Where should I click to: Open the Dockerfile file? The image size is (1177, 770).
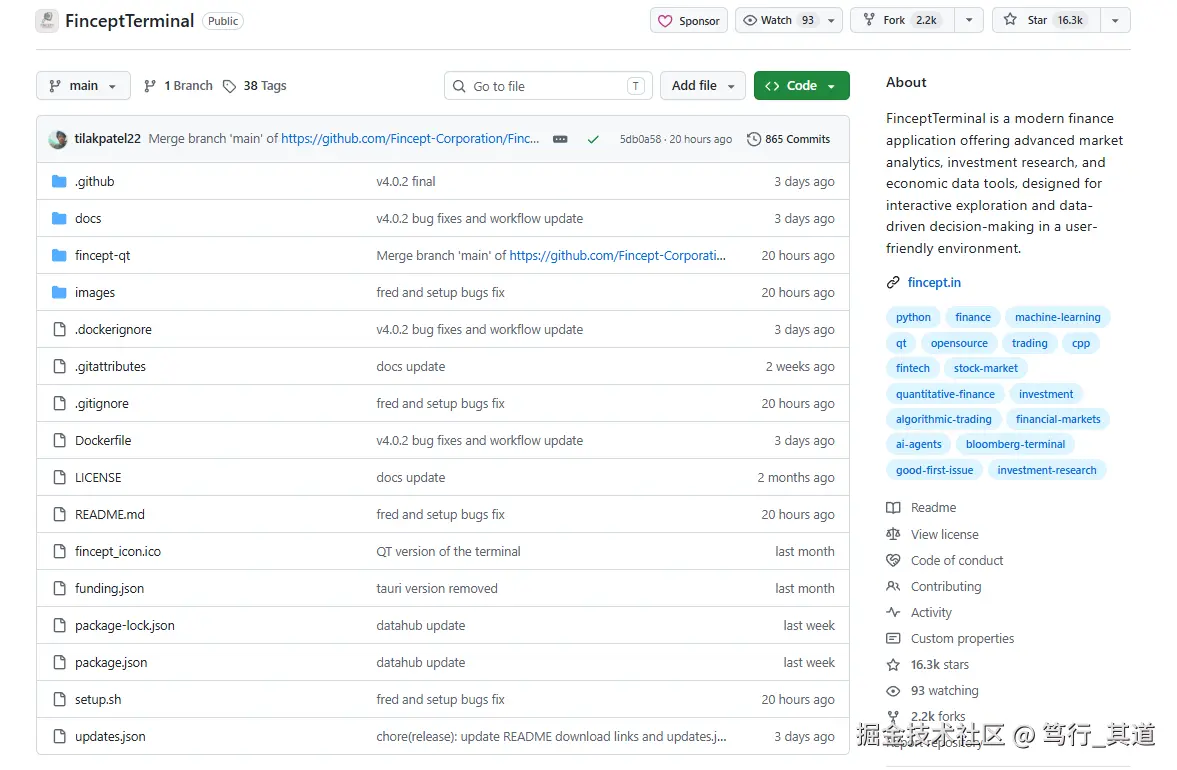click(x=103, y=441)
